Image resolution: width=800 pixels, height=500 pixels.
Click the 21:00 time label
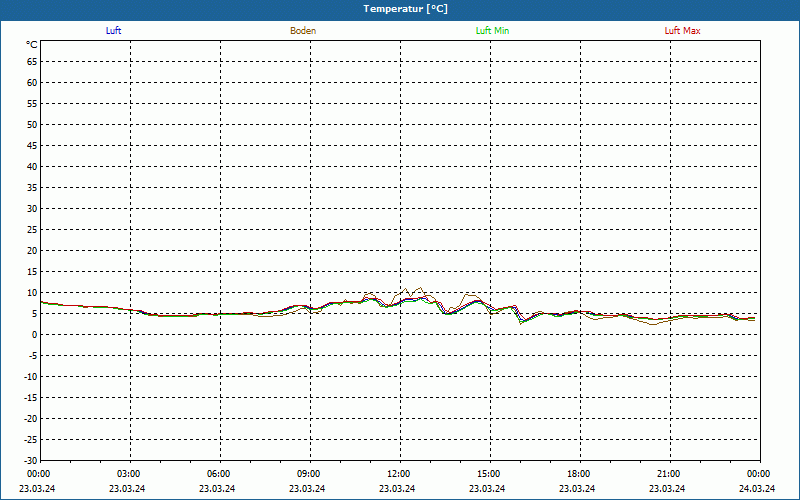click(668, 474)
